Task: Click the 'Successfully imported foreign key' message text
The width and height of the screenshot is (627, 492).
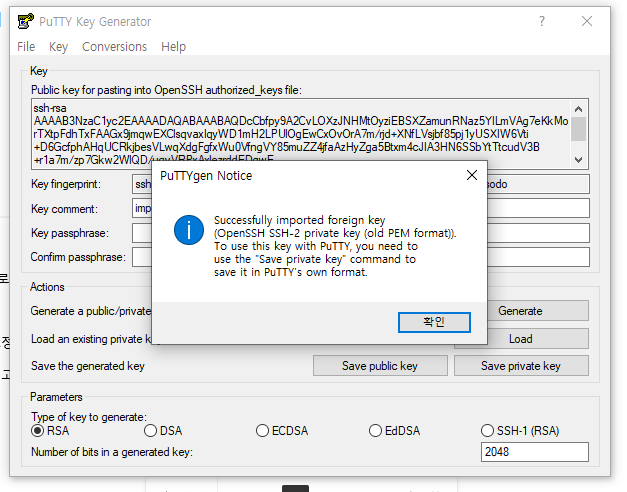Action: pyautogui.click(x=300, y=220)
